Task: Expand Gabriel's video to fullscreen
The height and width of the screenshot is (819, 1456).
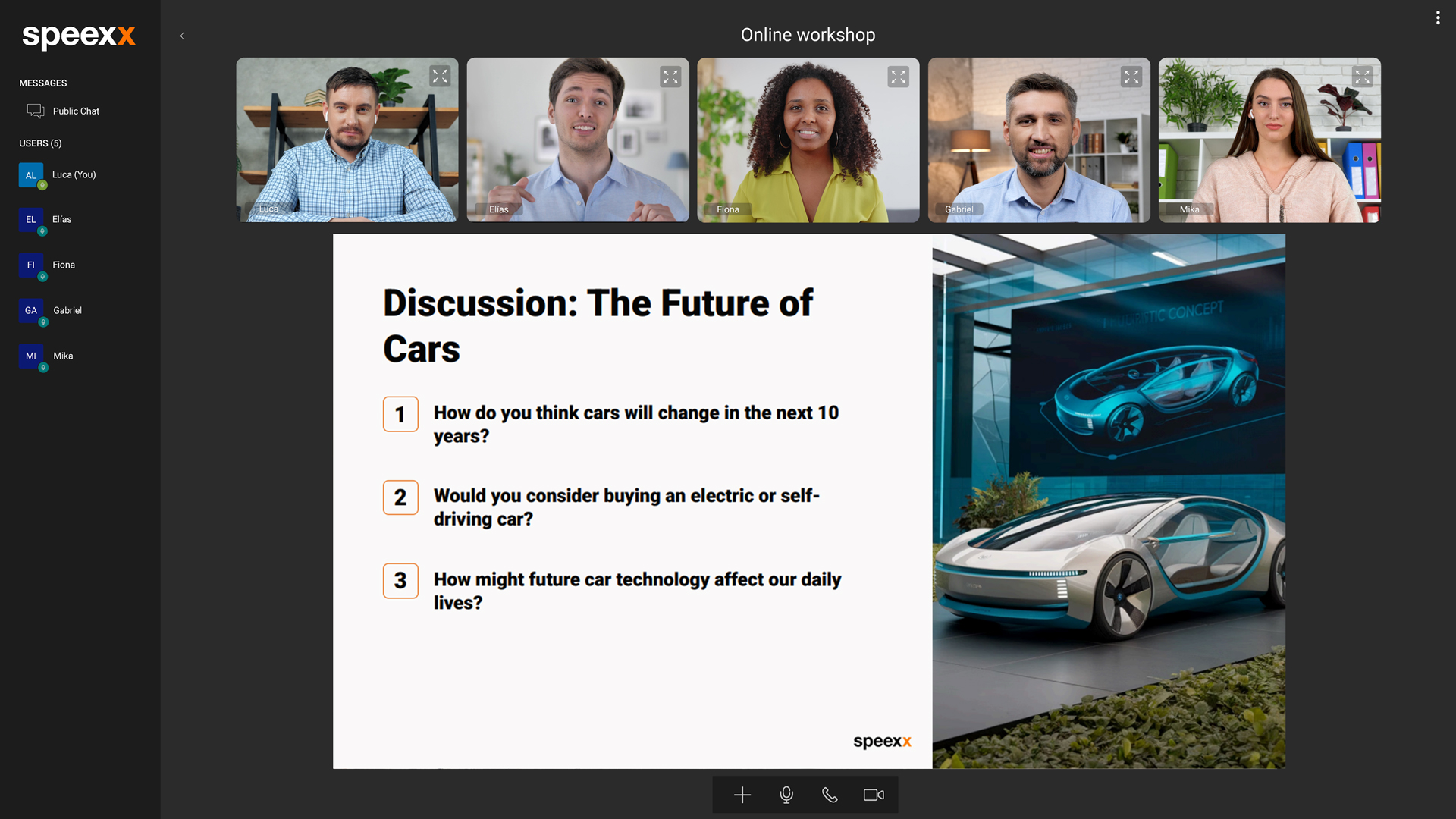Action: 1131,77
